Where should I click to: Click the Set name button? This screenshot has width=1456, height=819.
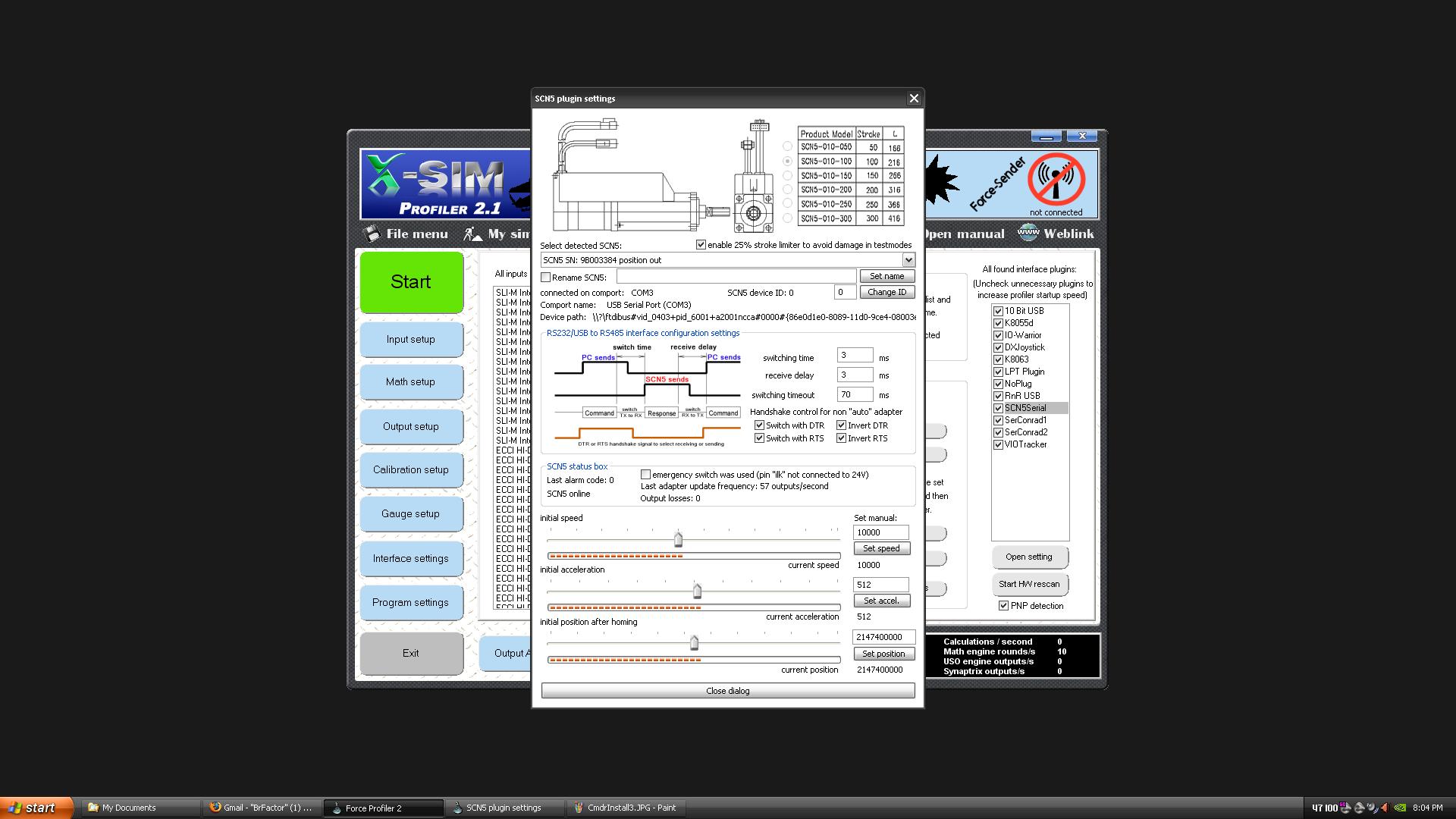pos(886,276)
